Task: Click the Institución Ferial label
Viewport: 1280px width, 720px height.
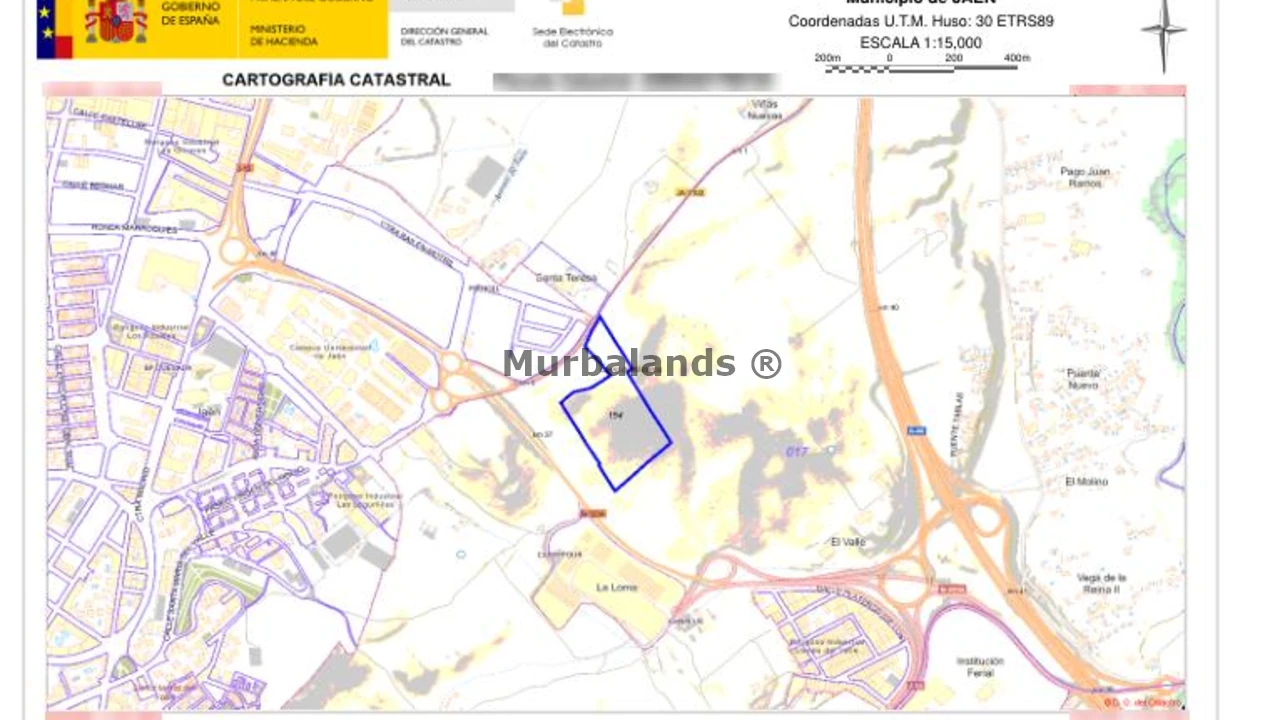Action: (980, 666)
